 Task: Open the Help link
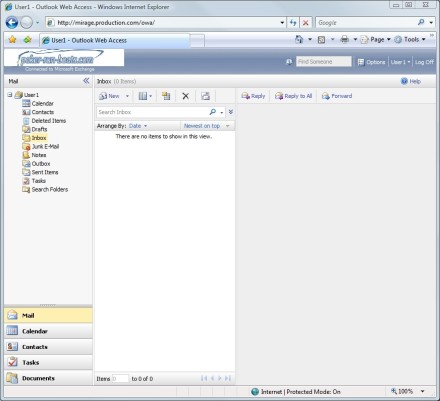point(411,81)
